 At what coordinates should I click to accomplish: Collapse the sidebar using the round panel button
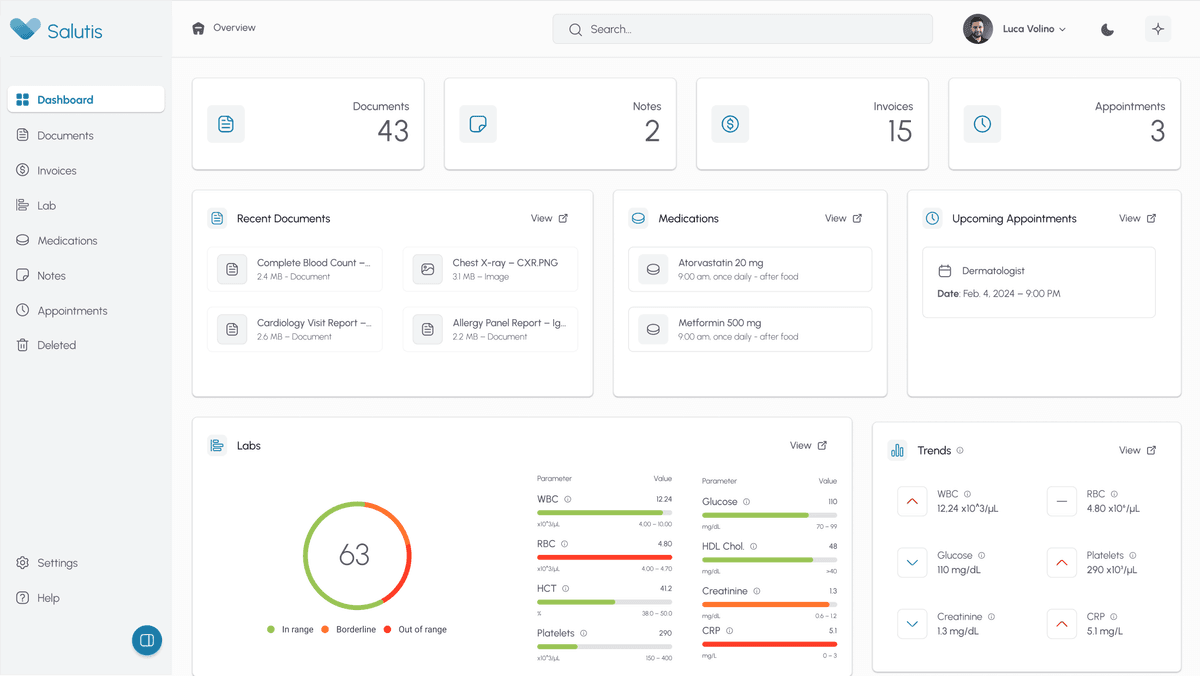[x=147, y=640]
